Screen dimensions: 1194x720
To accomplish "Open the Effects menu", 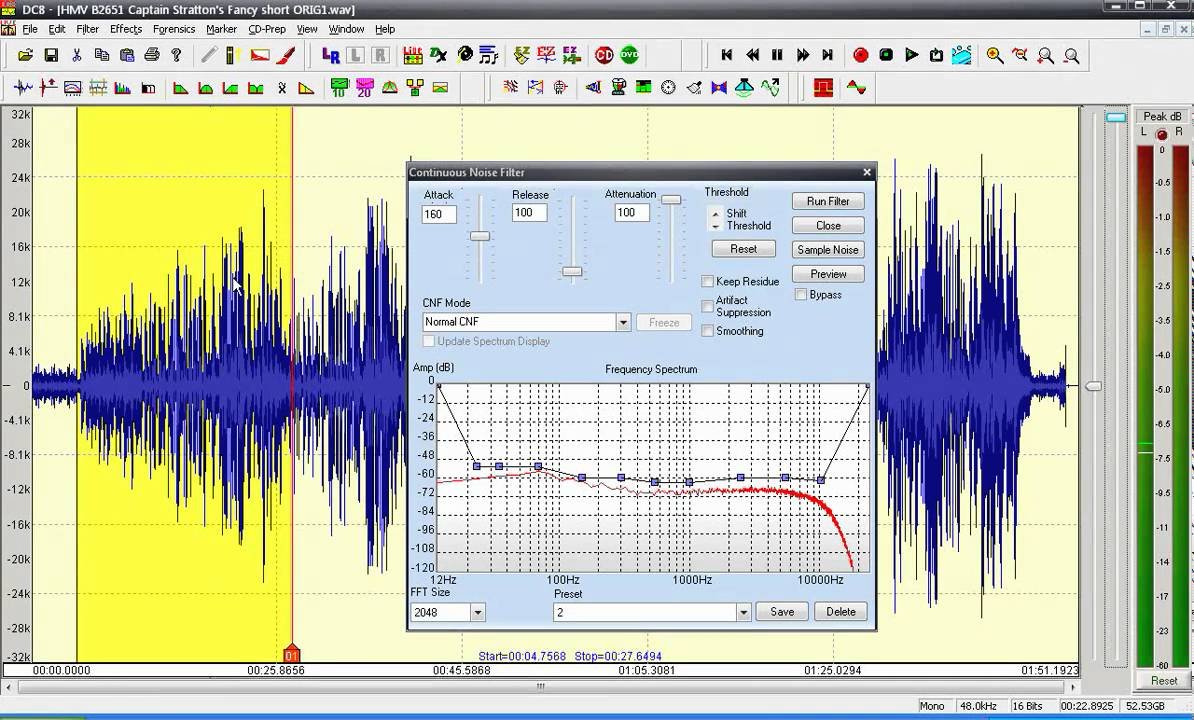I will [126, 29].
